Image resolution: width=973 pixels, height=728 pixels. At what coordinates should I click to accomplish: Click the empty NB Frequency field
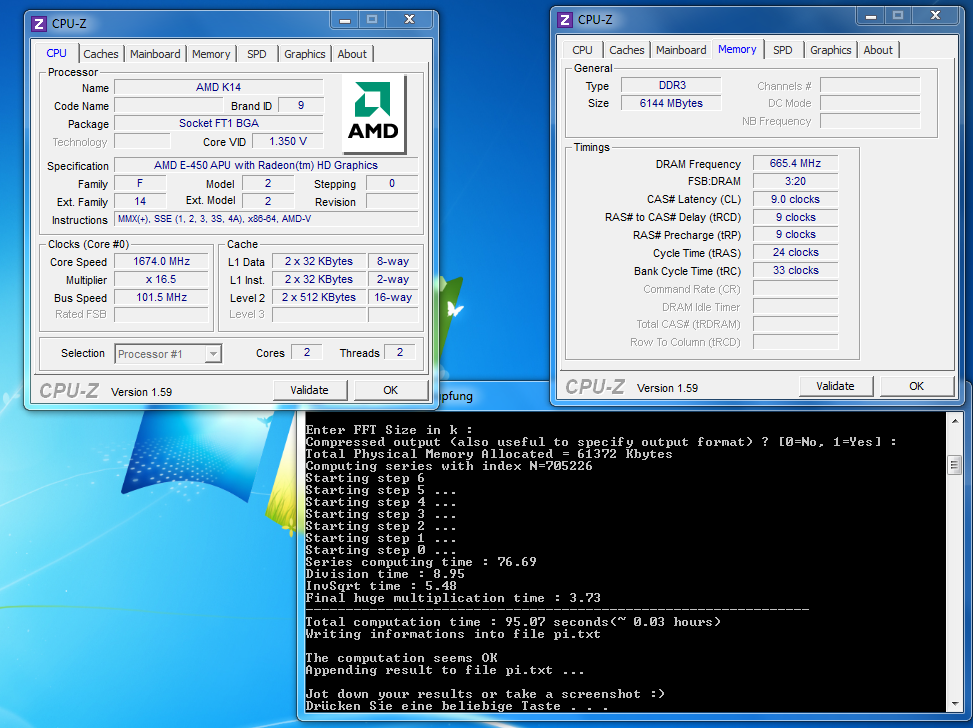870,121
